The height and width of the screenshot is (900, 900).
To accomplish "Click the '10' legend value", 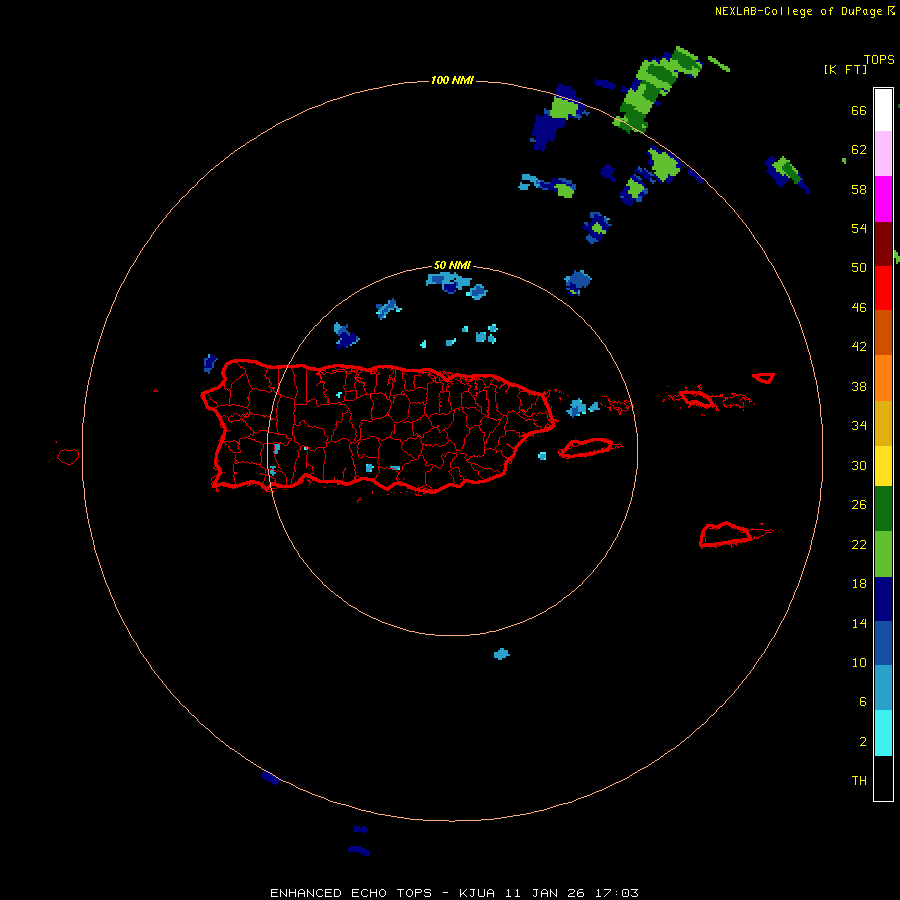I will pyautogui.click(x=859, y=662).
